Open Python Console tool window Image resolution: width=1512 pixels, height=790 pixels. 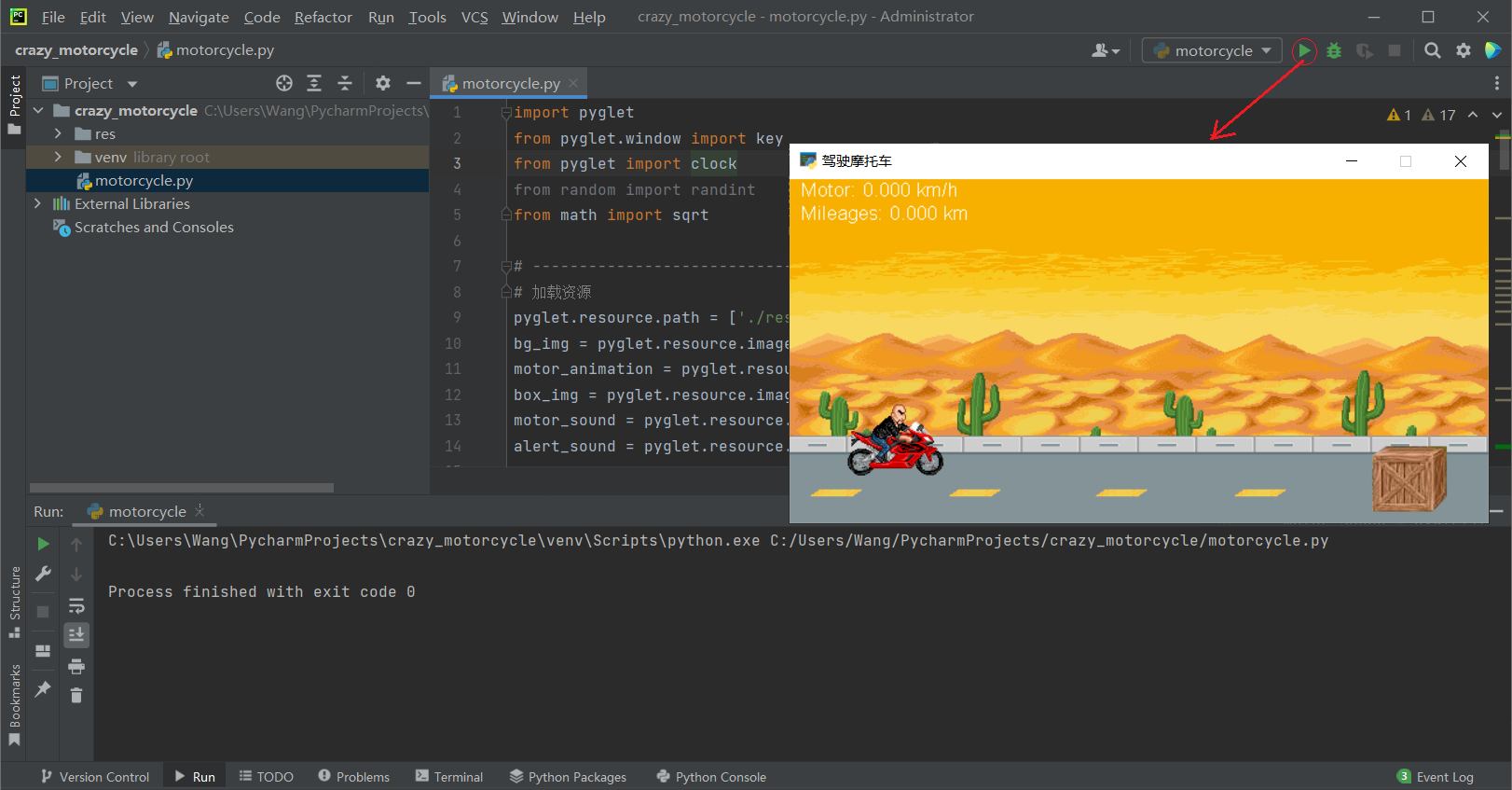[x=711, y=777]
